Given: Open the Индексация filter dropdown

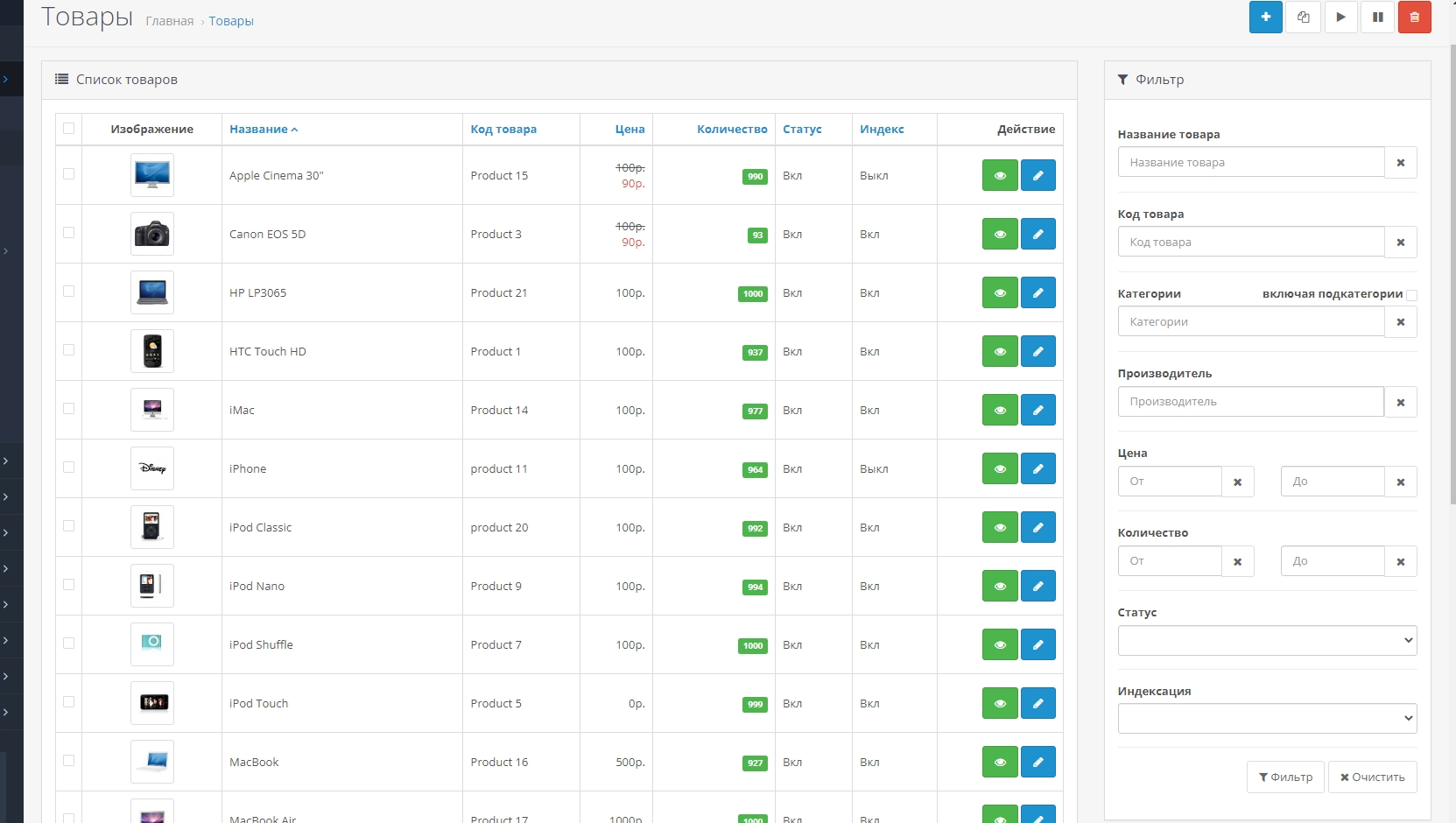Looking at the screenshot, I should pyautogui.click(x=1266, y=719).
